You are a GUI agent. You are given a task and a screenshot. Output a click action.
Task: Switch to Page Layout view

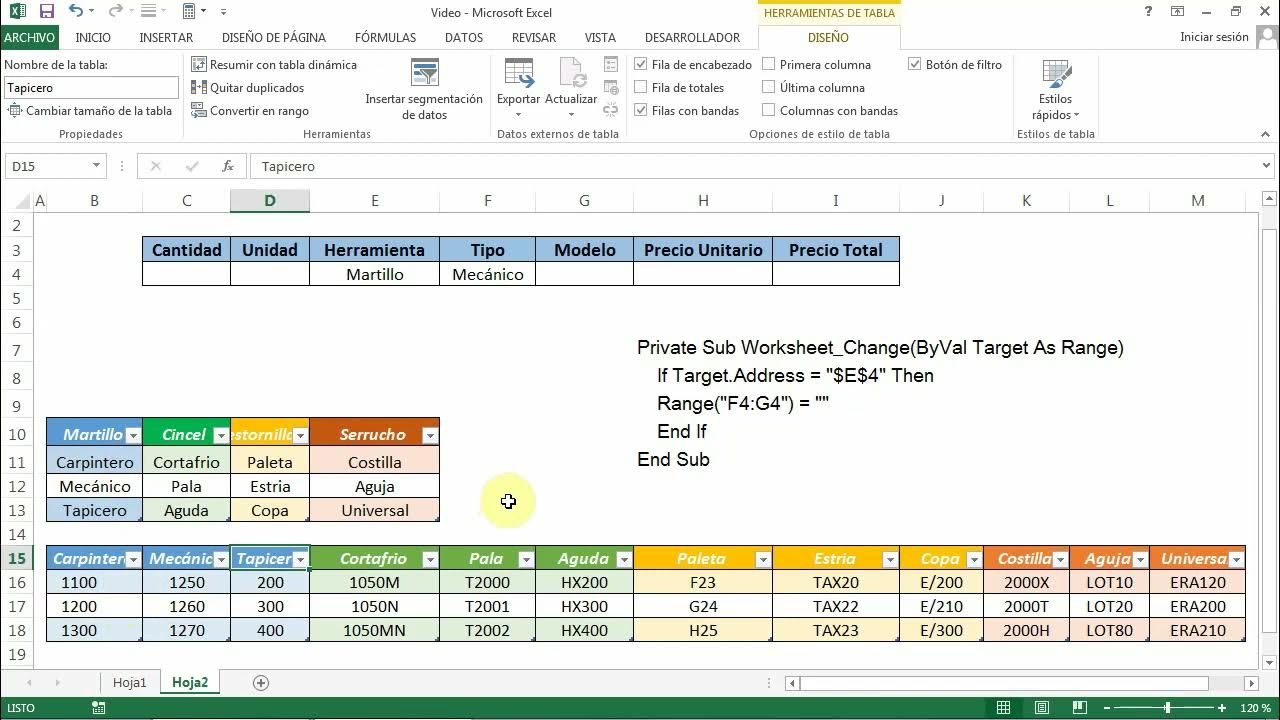[1042, 708]
